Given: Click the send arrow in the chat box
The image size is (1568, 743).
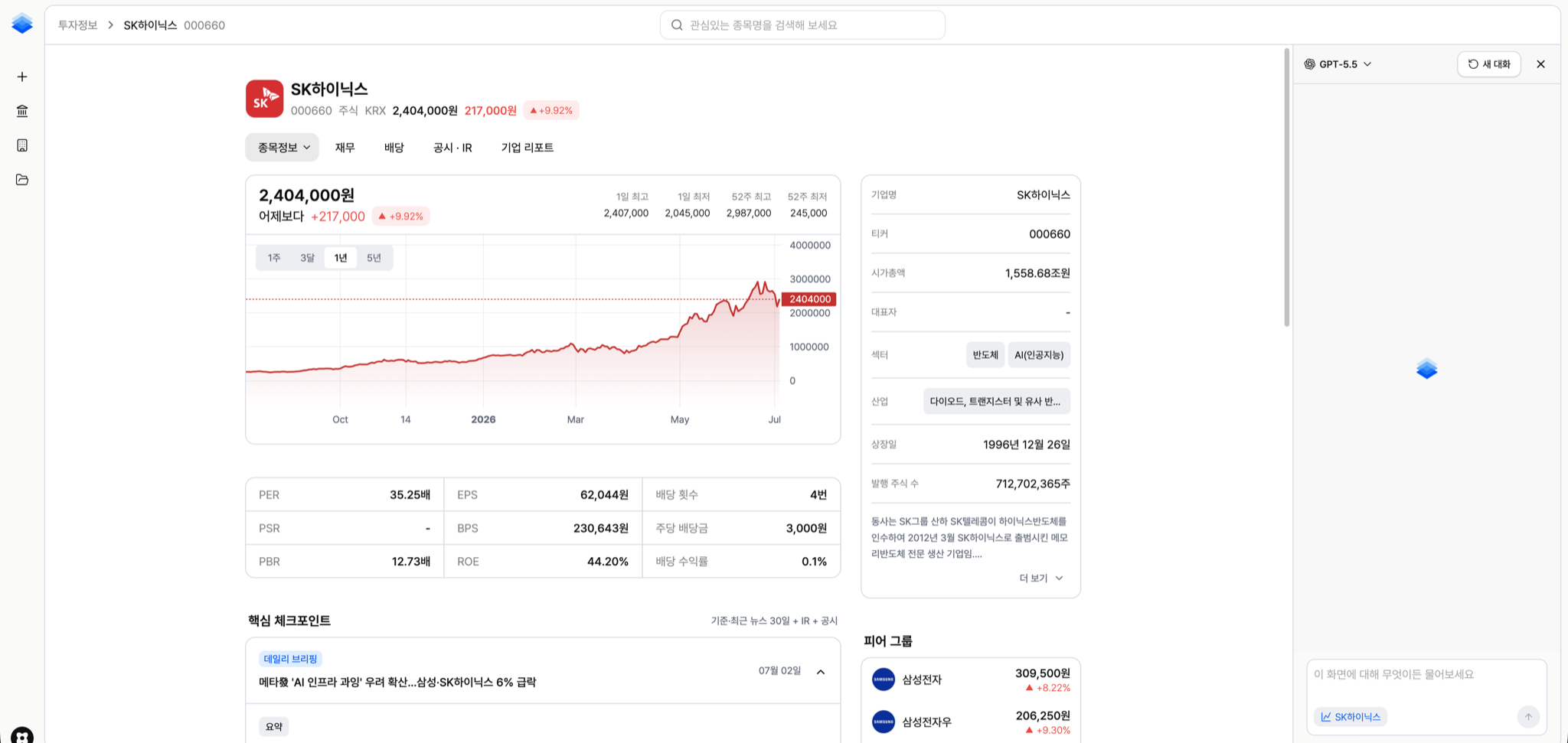Looking at the screenshot, I should click(x=1528, y=717).
